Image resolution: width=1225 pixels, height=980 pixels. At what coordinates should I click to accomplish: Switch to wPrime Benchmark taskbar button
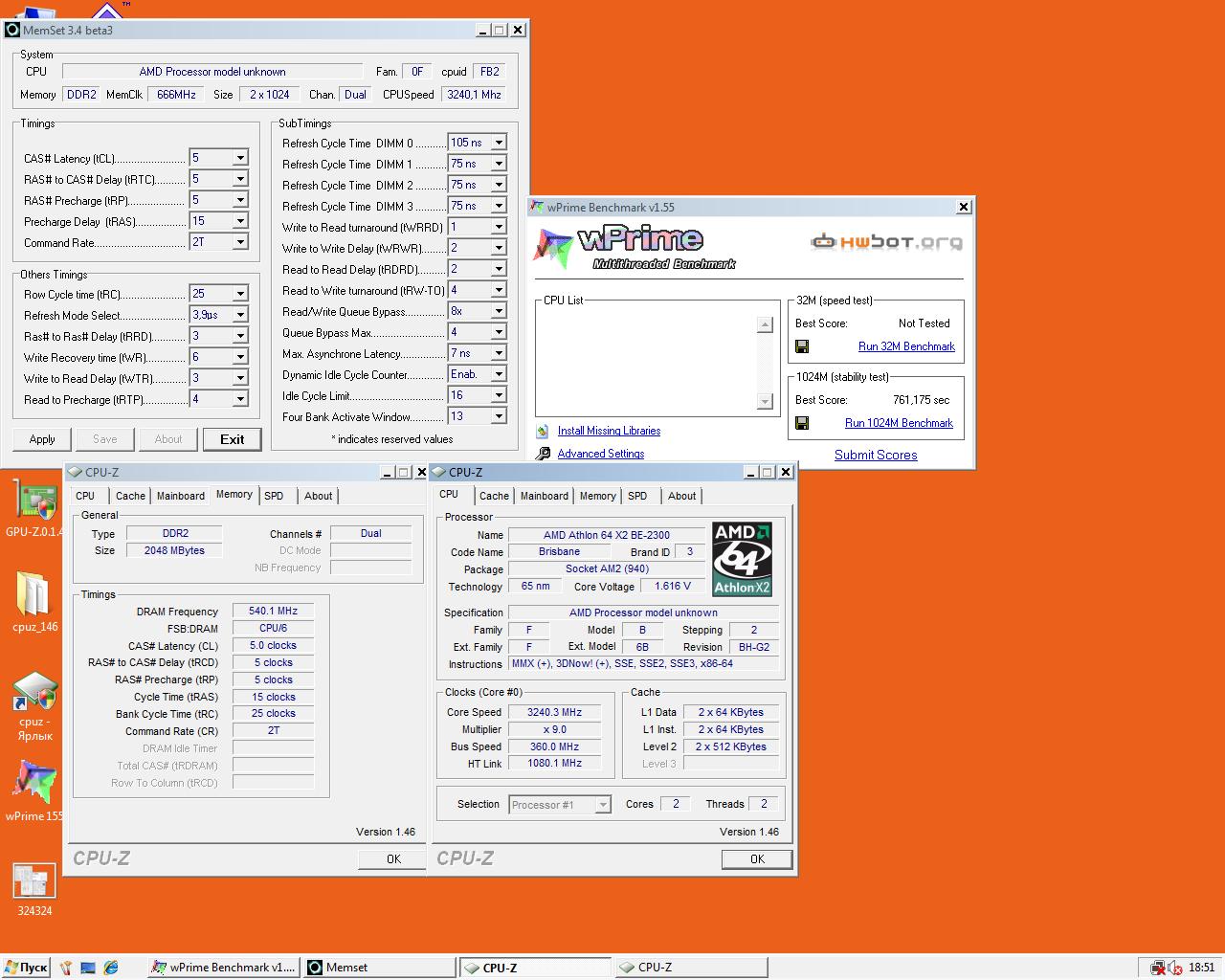pyautogui.click(x=224, y=968)
